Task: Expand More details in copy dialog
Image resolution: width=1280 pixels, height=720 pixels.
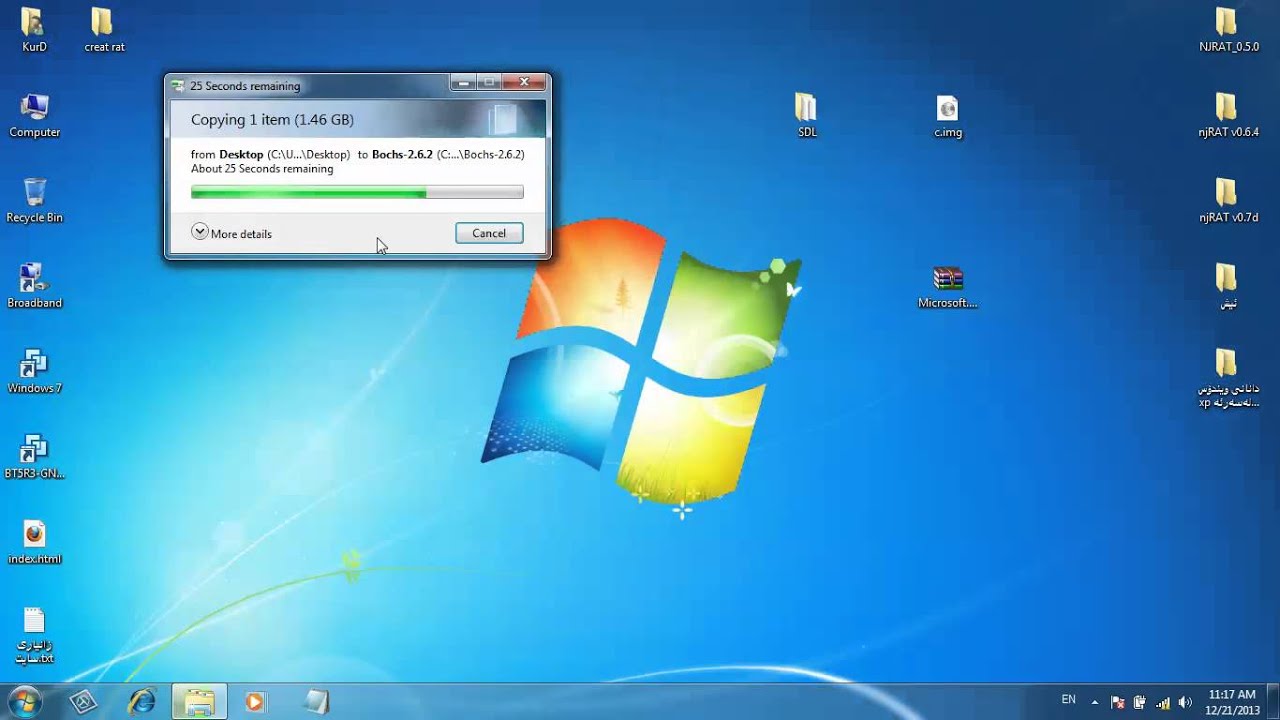Action: click(231, 233)
